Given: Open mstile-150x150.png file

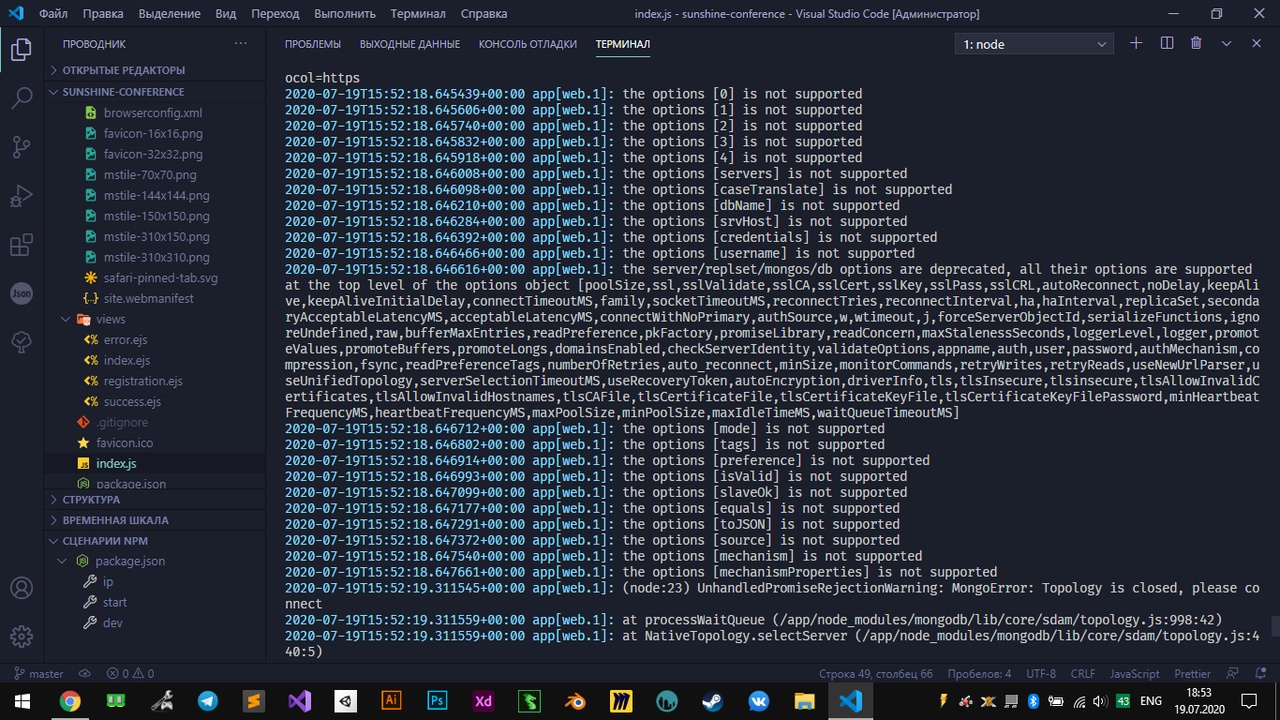Looking at the screenshot, I should click(156, 216).
